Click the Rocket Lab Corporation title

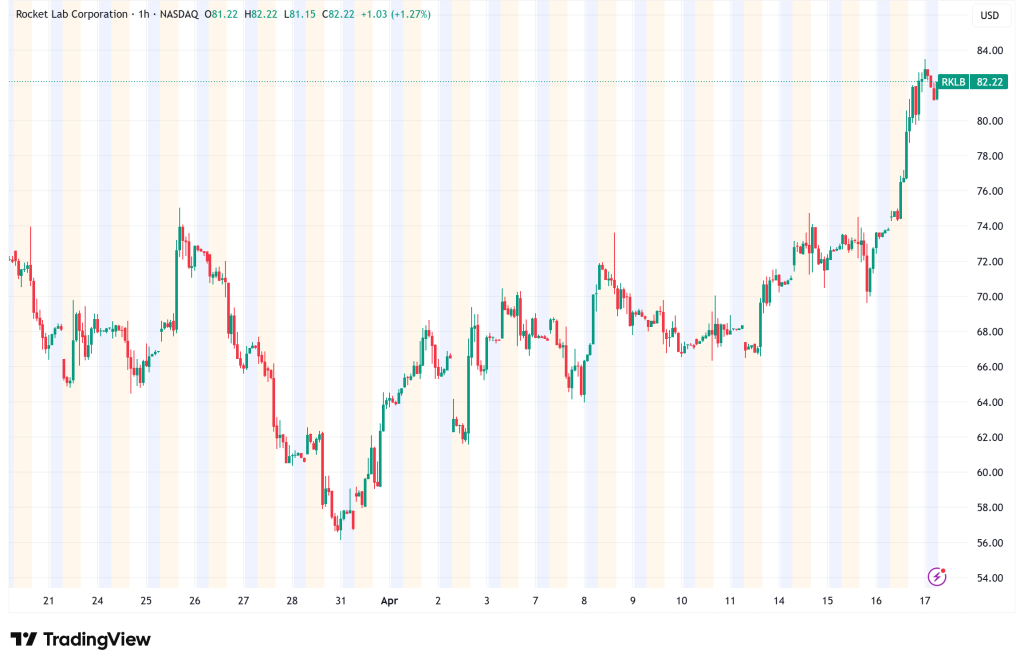pos(72,15)
